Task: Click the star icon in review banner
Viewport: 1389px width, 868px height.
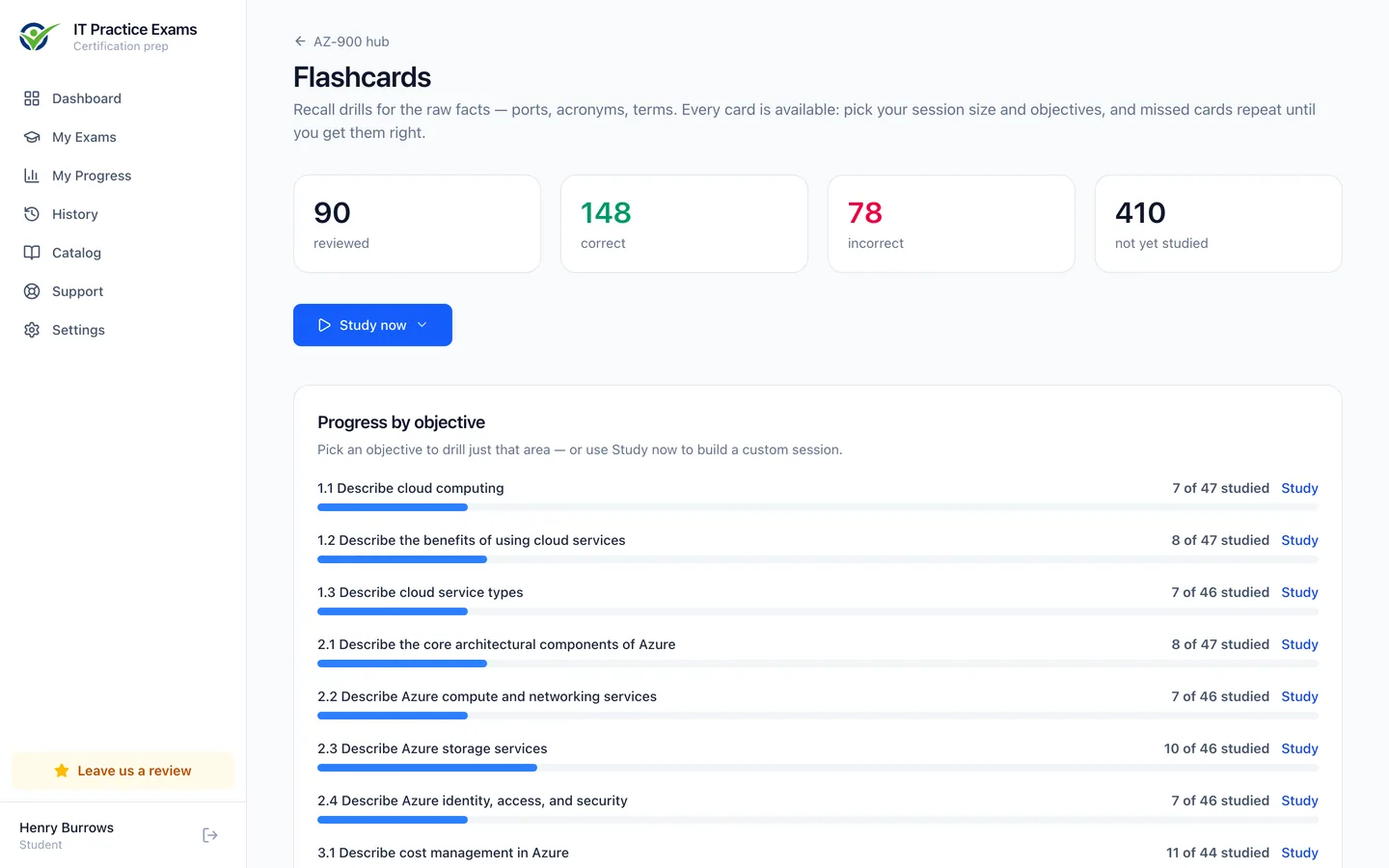Action: click(62, 771)
